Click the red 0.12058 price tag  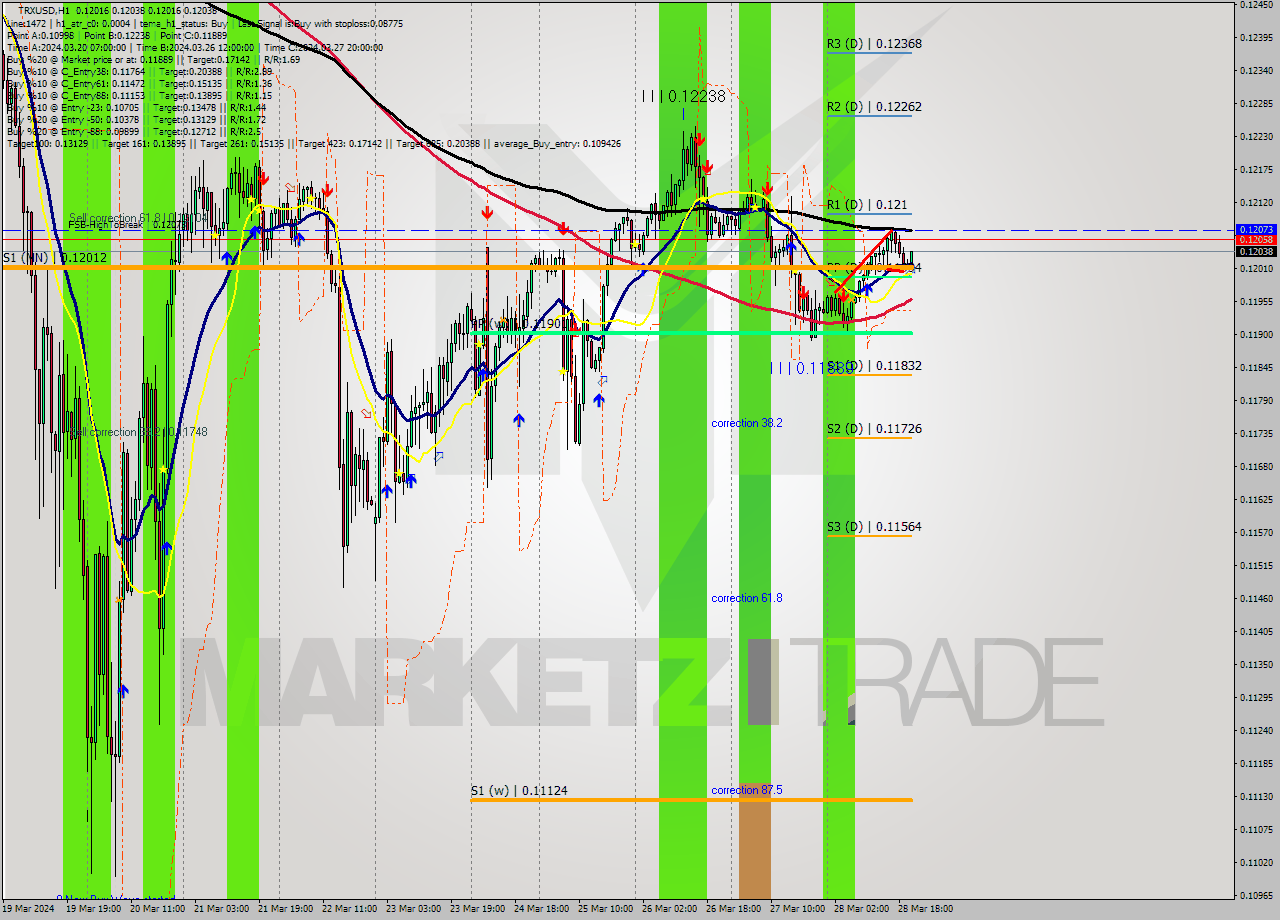[x=1256, y=240]
